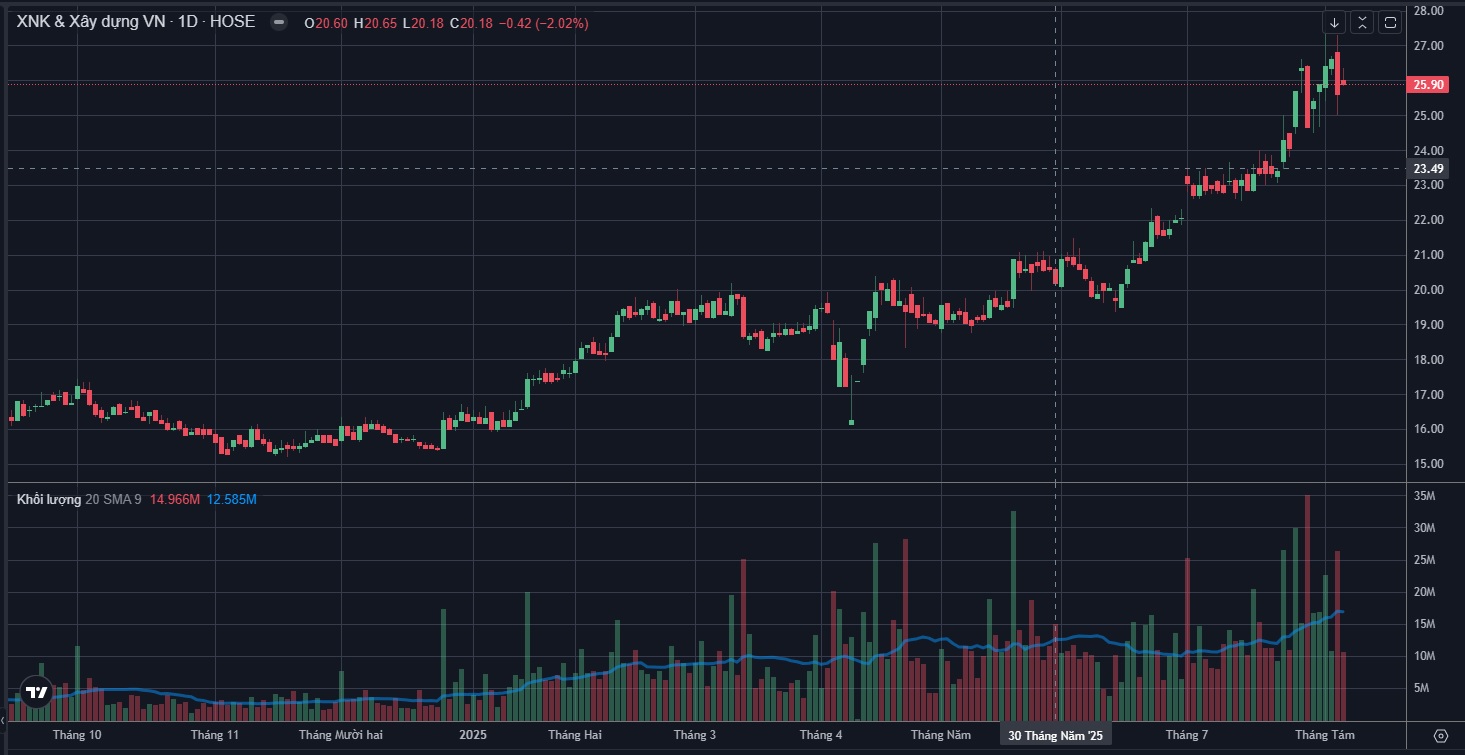Collapse the price chart pane
Screen dimensions: 1465x755
1362,22
